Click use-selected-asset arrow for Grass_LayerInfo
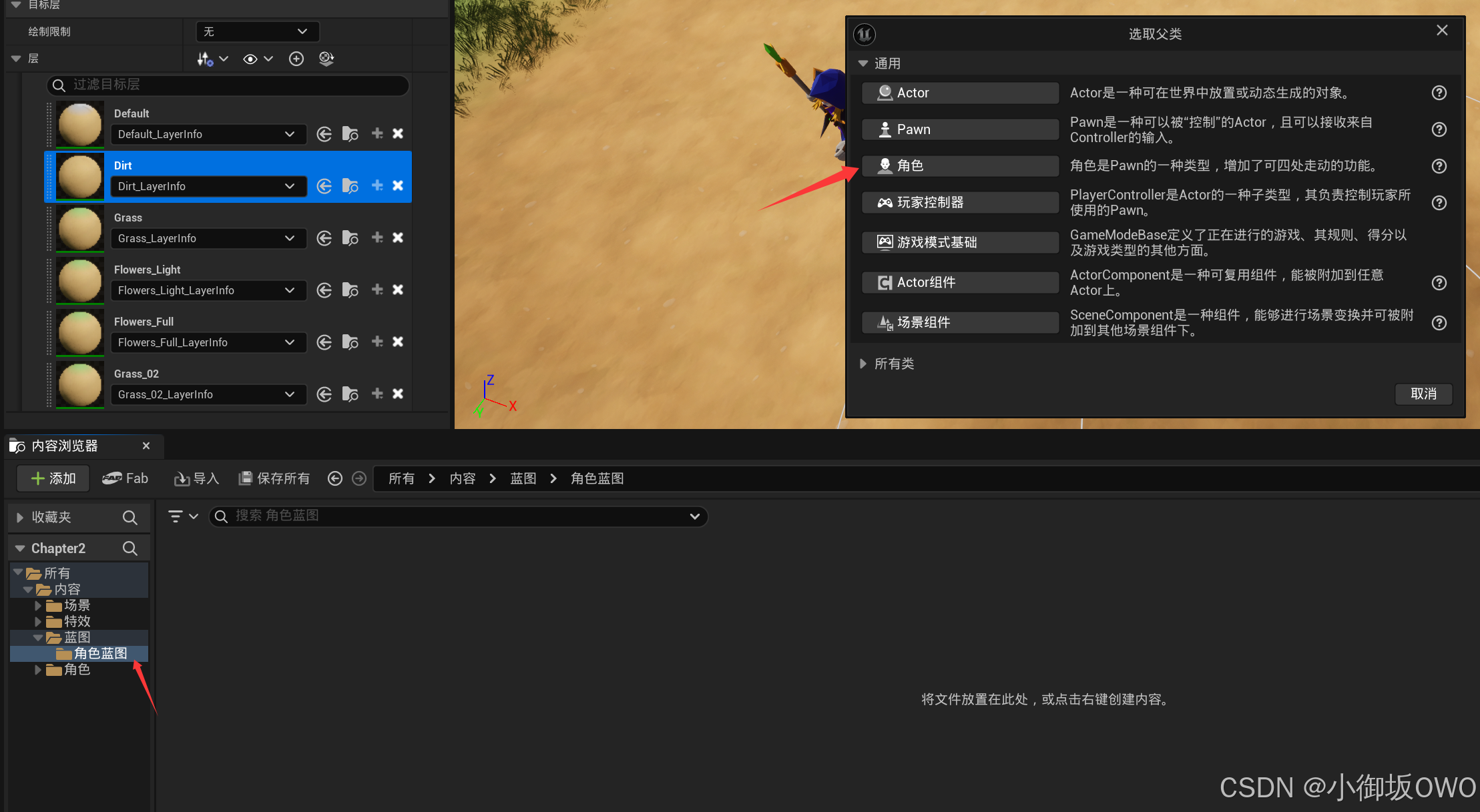 pos(324,238)
